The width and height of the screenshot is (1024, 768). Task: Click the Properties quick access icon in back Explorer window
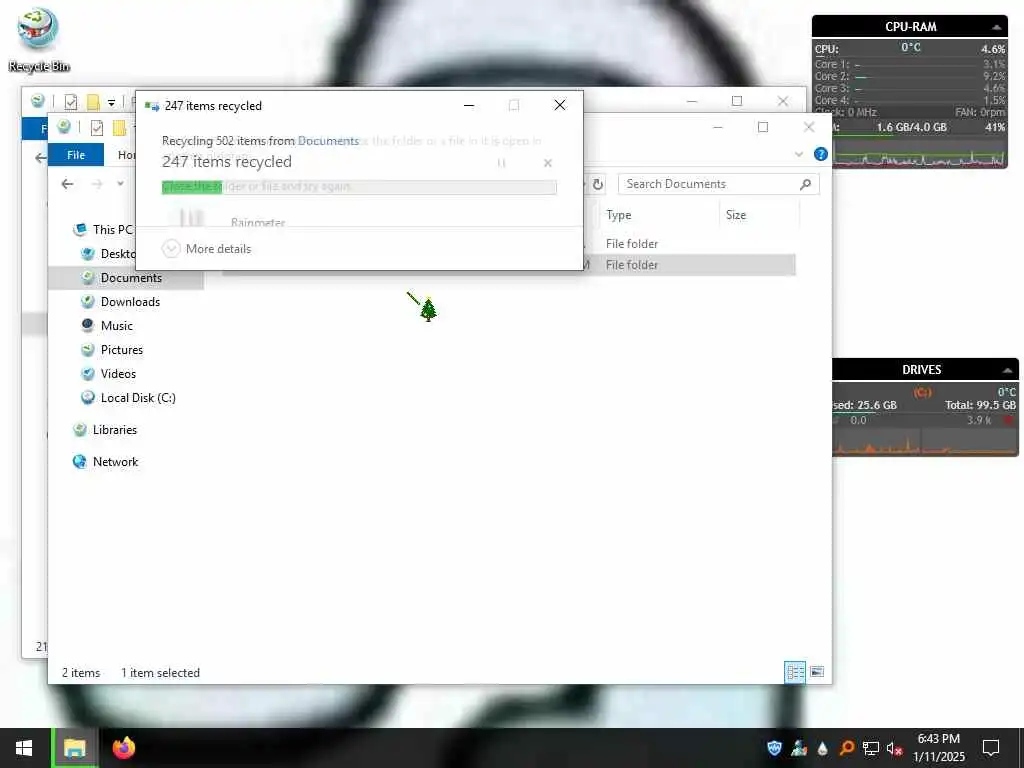pyautogui.click(x=71, y=102)
